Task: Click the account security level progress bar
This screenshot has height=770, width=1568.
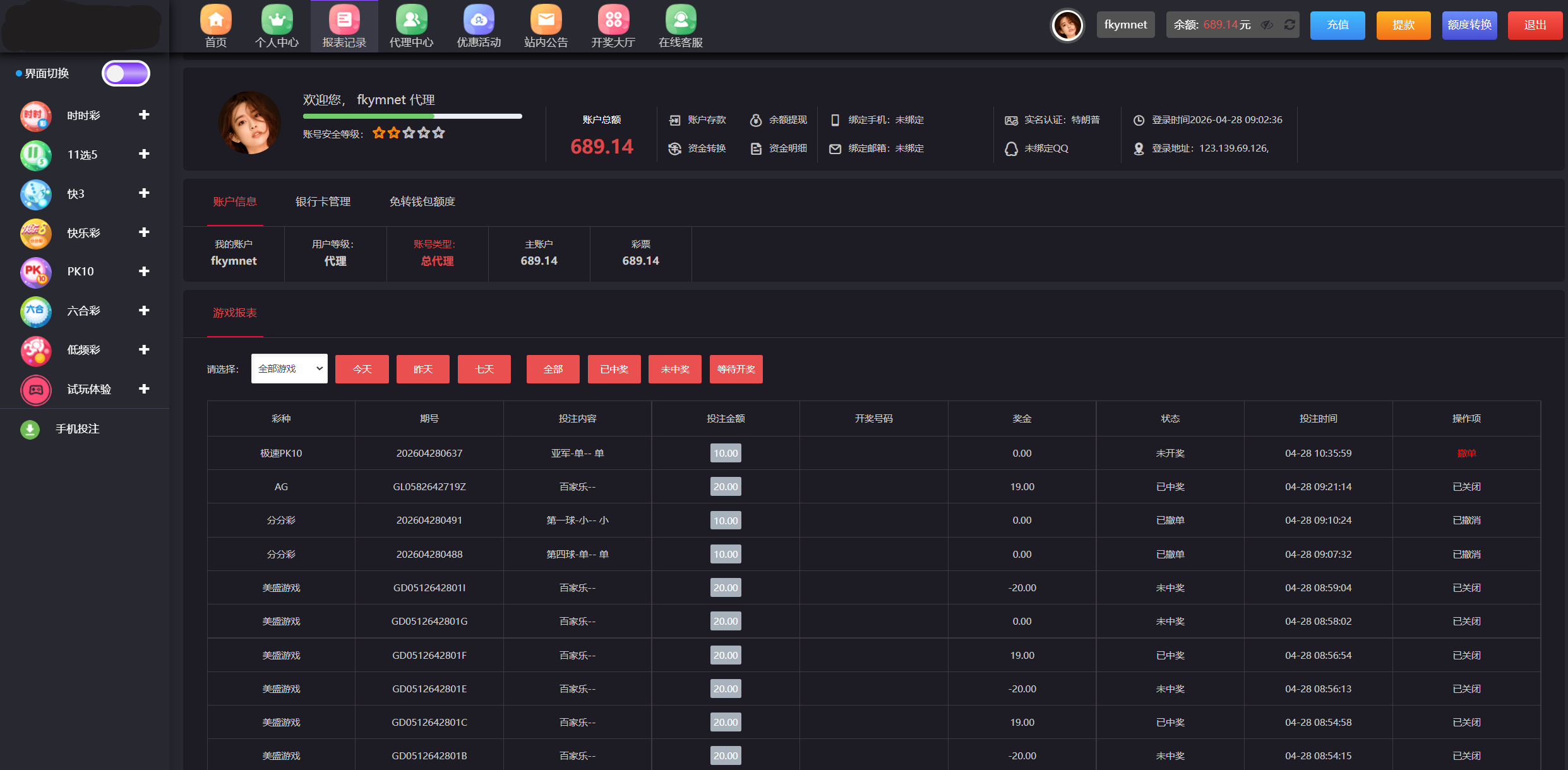Action: (412, 116)
